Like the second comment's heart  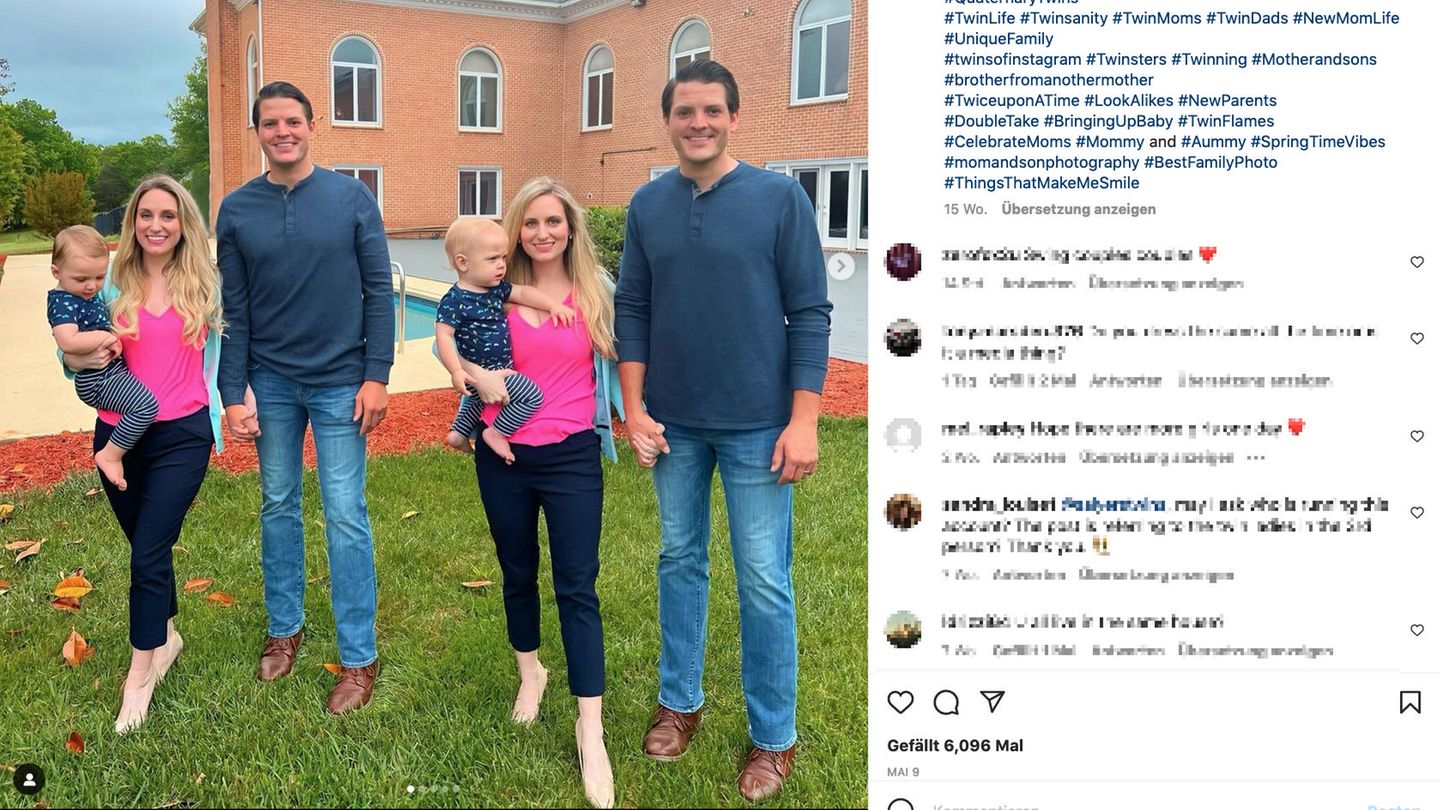point(1417,338)
